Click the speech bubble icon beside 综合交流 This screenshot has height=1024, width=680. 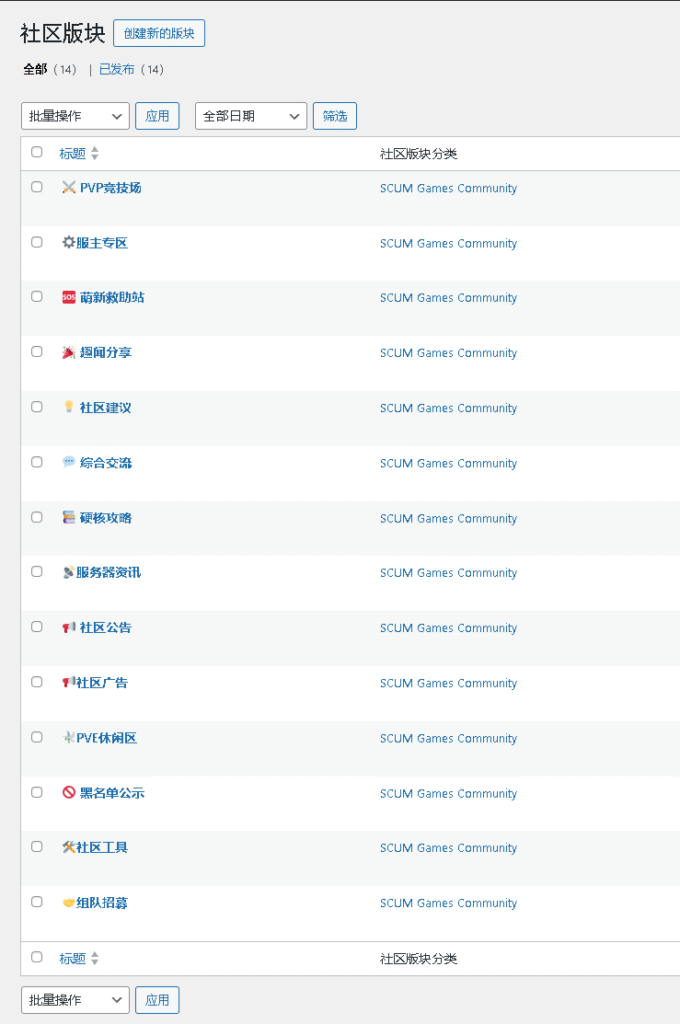(x=68, y=462)
